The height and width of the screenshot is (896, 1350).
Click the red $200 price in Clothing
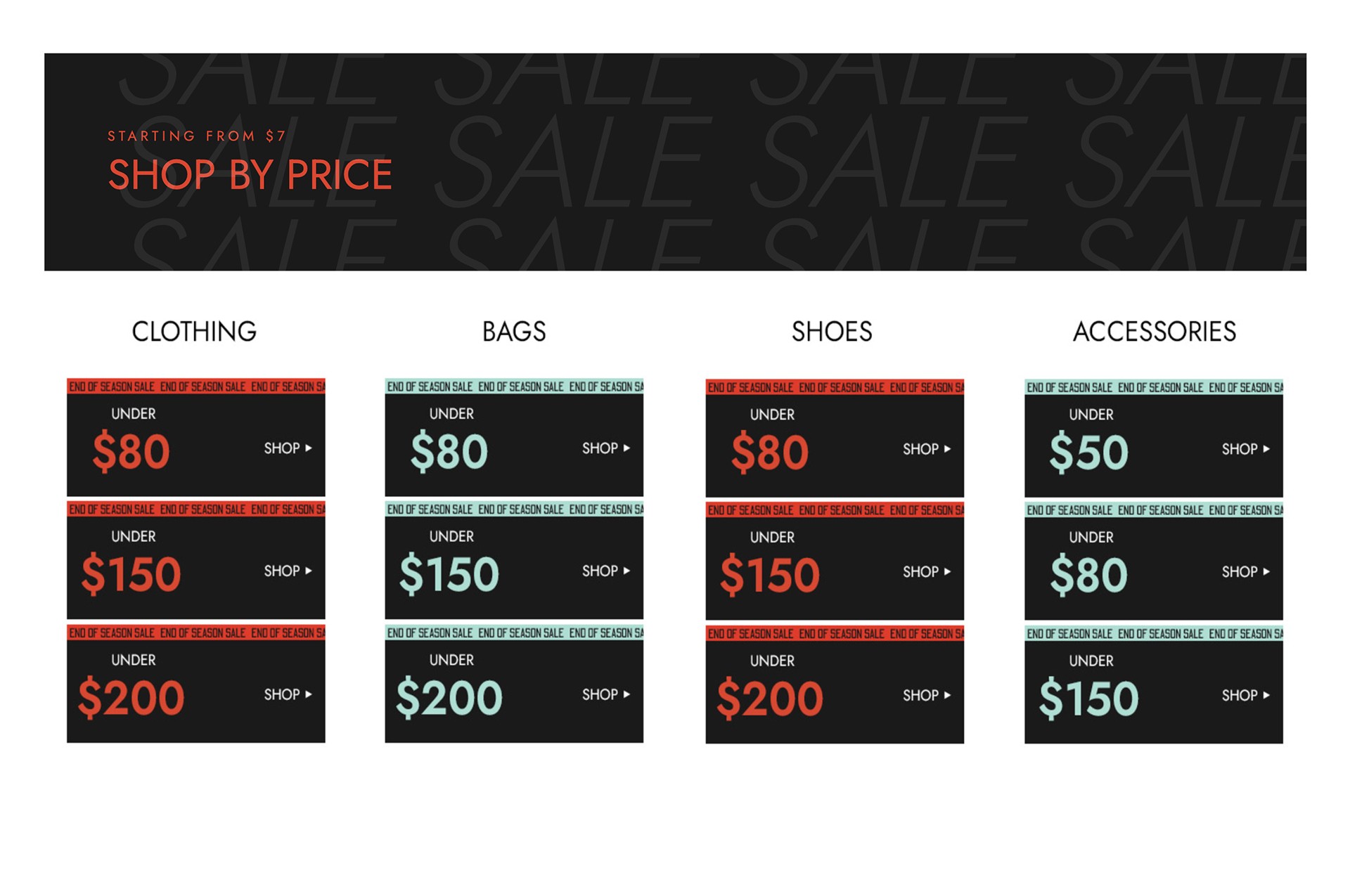131,698
